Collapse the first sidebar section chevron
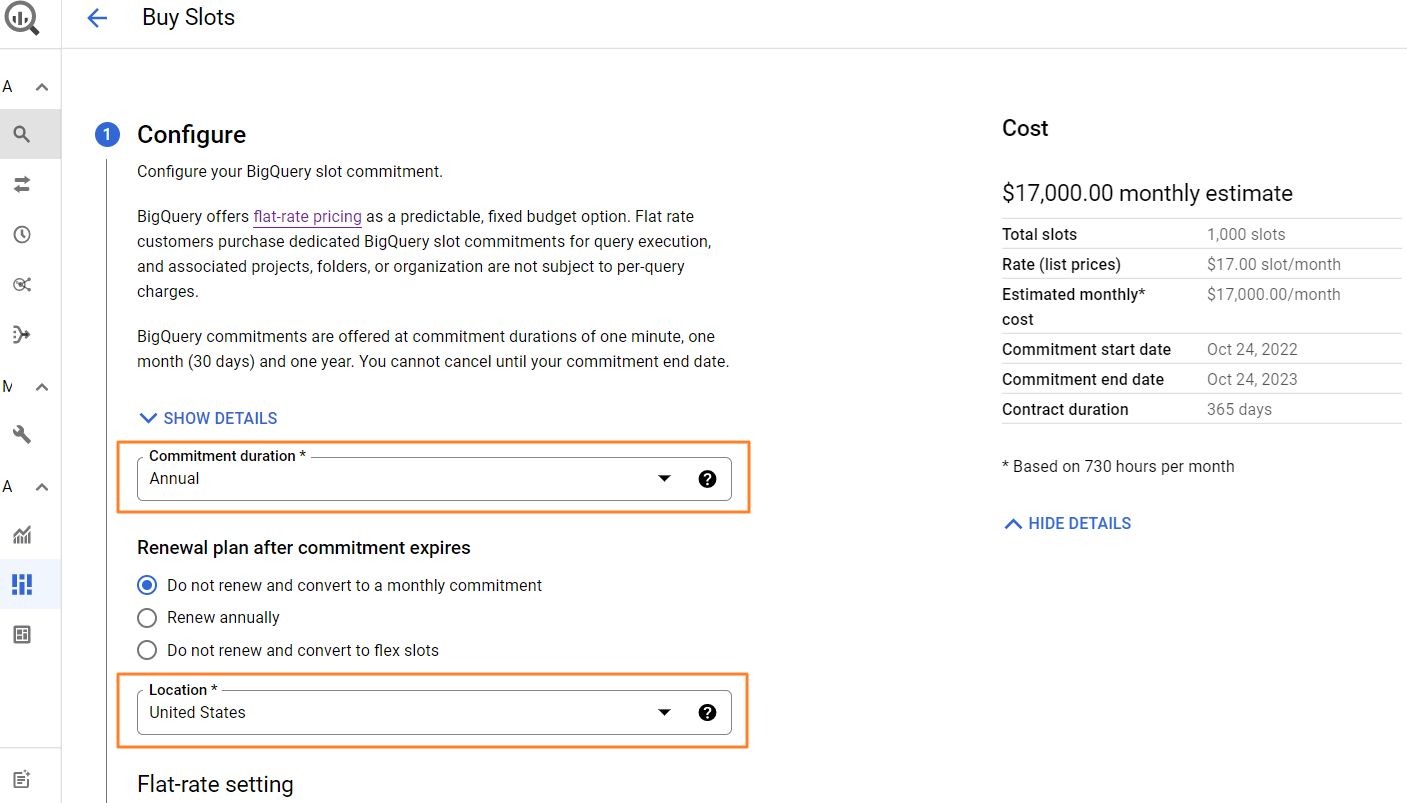The width and height of the screenshot is (1407, 803). [42, 87]
